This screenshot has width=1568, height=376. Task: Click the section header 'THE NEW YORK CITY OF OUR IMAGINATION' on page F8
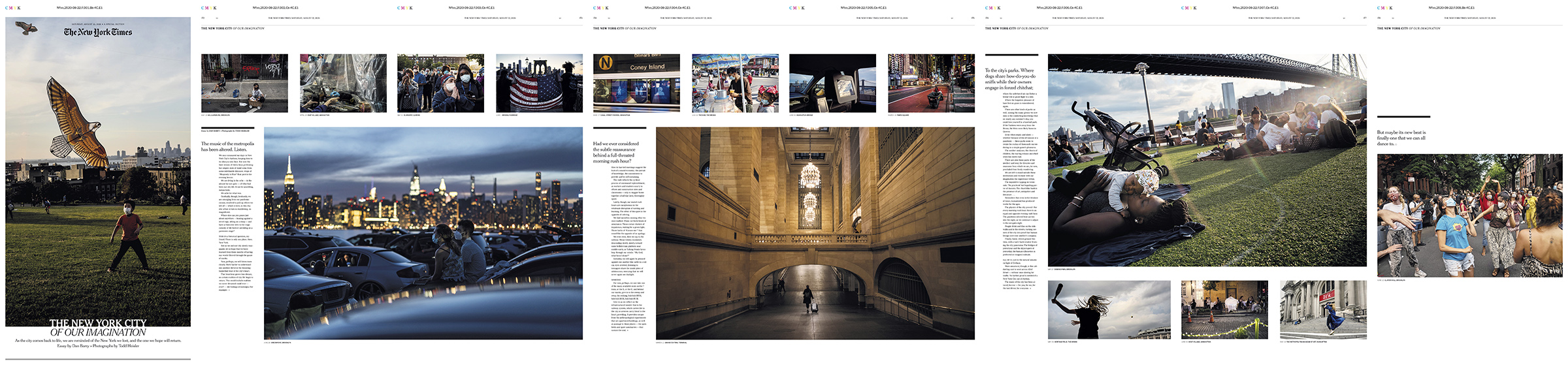tap(1409, 28)
